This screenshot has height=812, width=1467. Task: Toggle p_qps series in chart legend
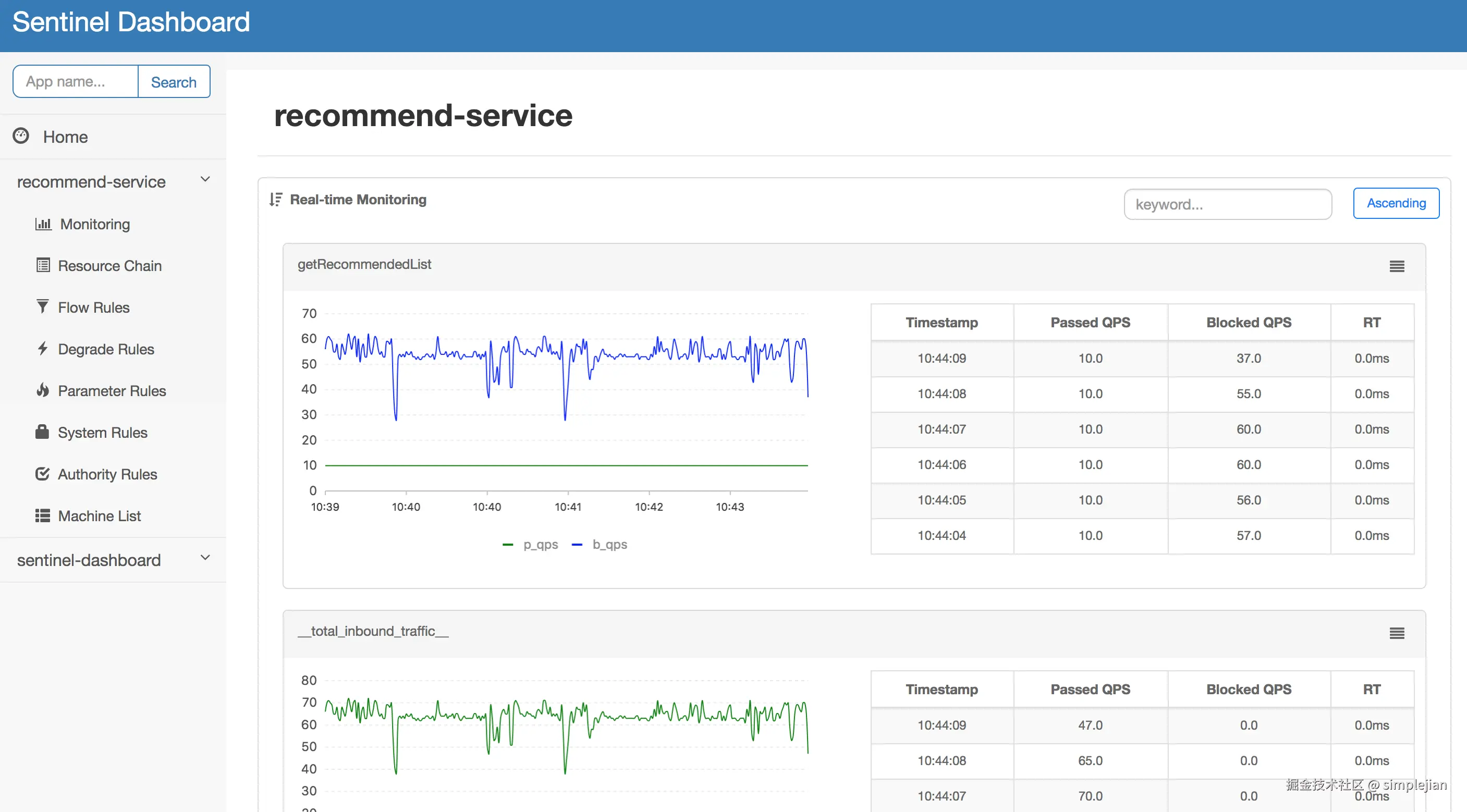(530, 544)
